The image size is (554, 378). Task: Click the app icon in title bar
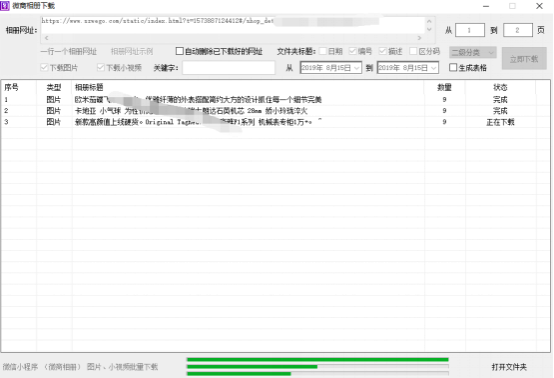click(x=5, y=6)
